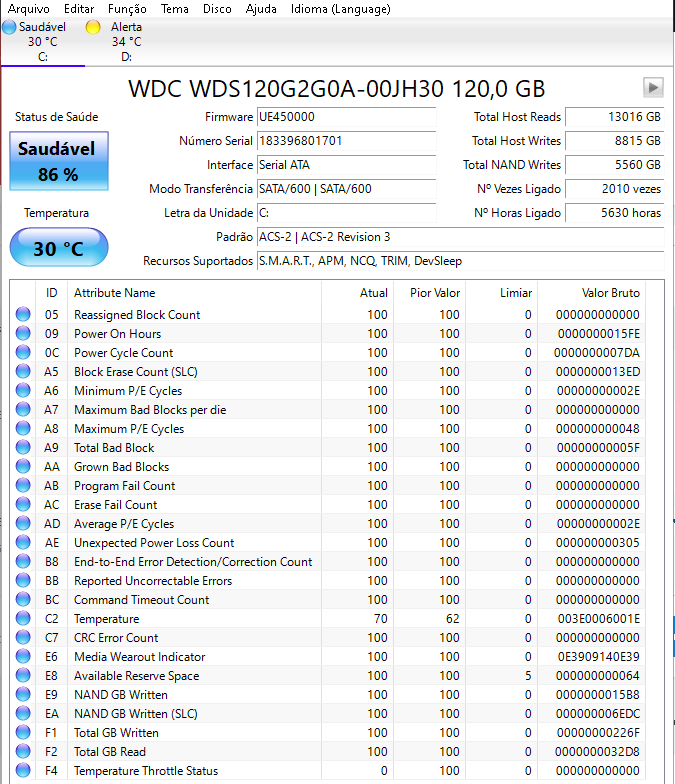675x784 pixels.
Task: Click status orb of Command Timeout Count row
Action: coord(23,599)
